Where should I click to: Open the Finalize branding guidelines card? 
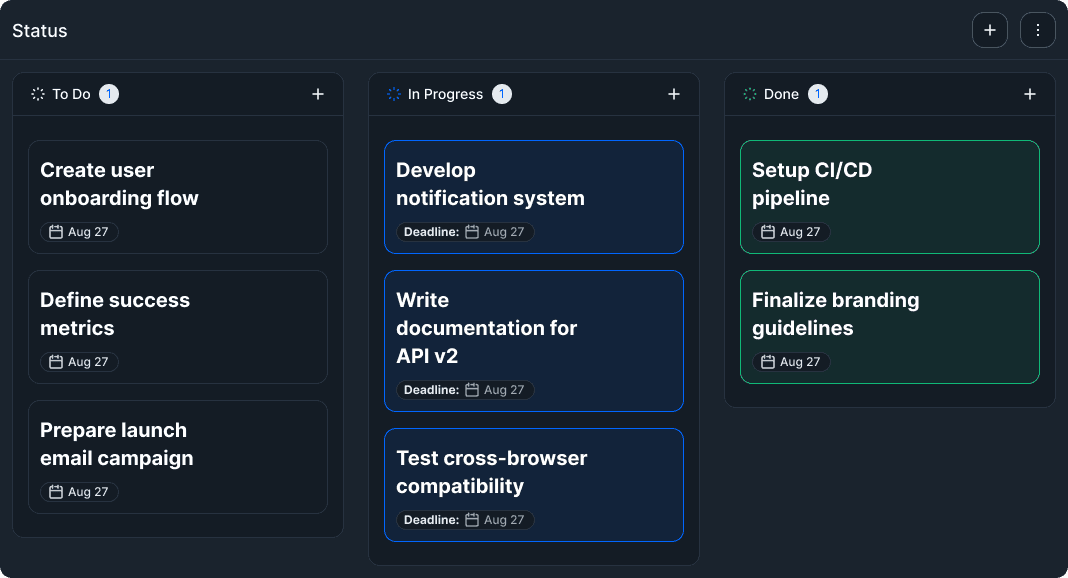[x=890, y=314]
